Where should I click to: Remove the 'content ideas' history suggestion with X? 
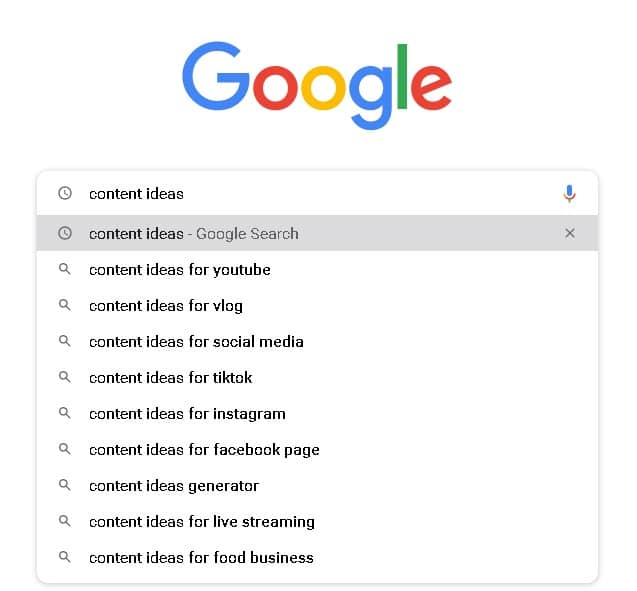pyautogui.click(x=570, y=233)
